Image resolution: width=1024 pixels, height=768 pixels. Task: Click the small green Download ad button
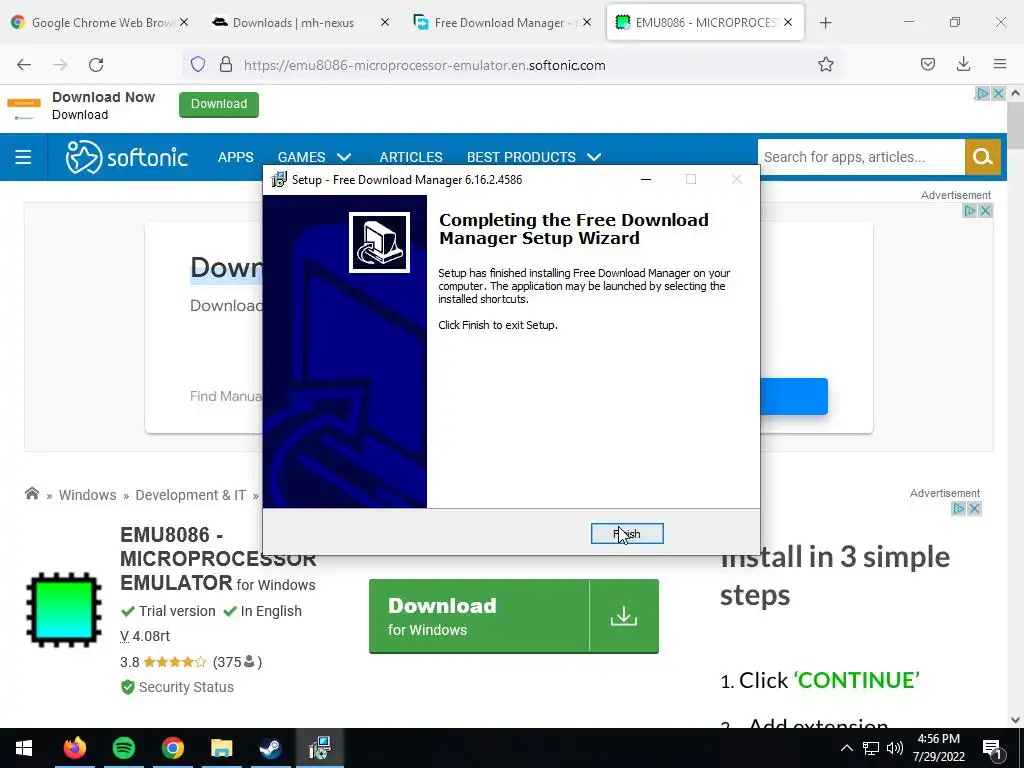pyautogui.click(x=219, y=104)
